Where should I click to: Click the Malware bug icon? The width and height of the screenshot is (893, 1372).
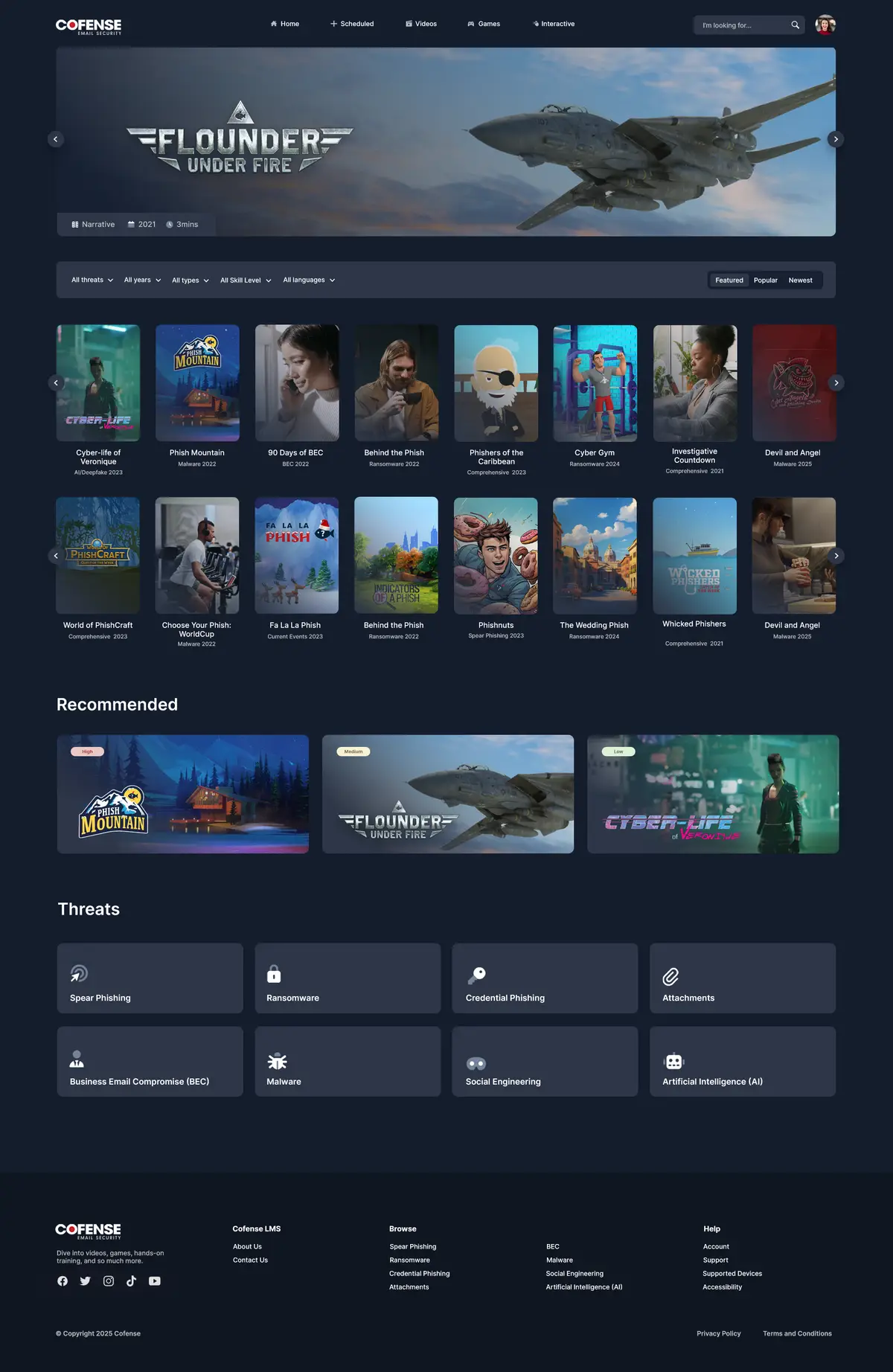coord(277,1061)
